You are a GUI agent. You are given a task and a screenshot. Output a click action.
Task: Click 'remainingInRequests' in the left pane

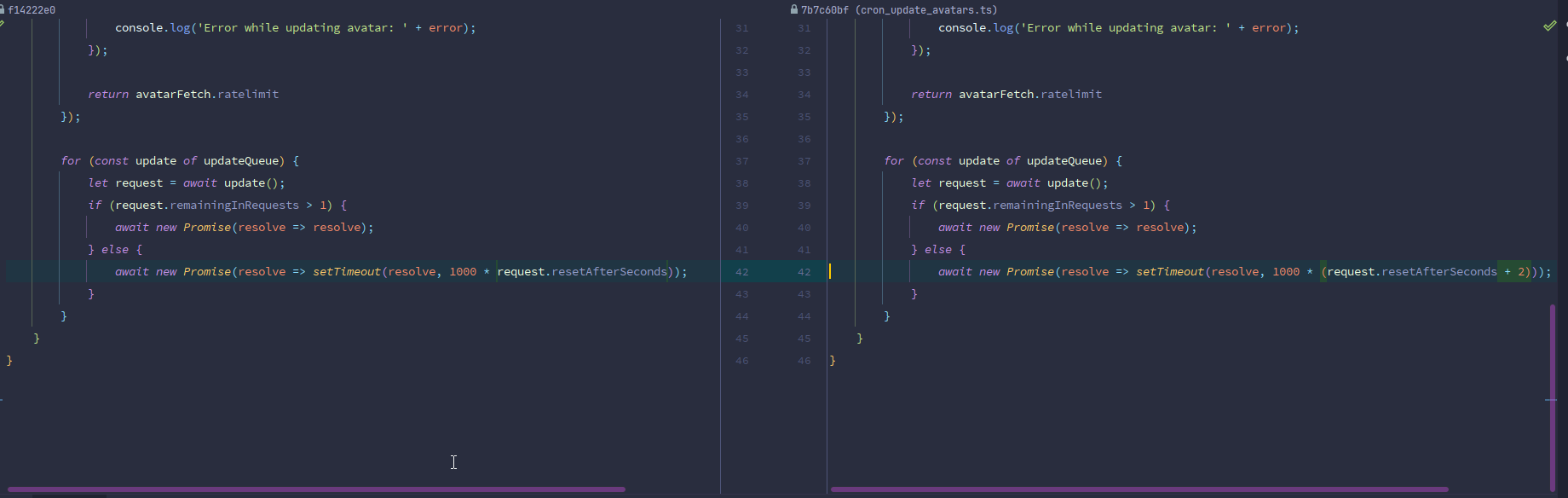[234, 206]
